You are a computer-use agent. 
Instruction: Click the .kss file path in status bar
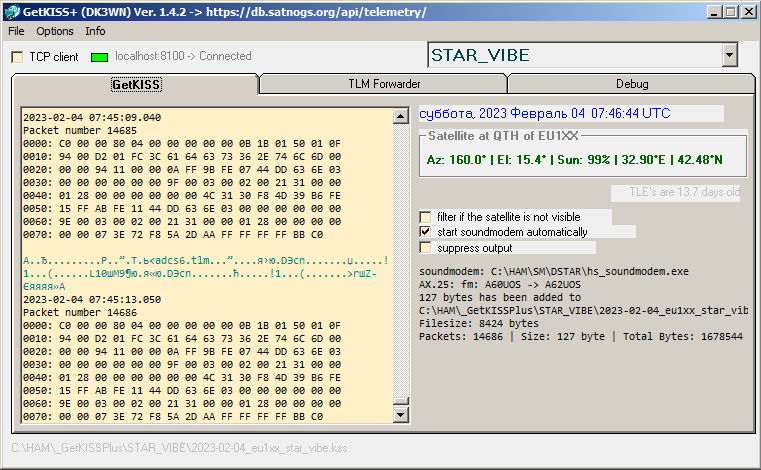point(179,448)
